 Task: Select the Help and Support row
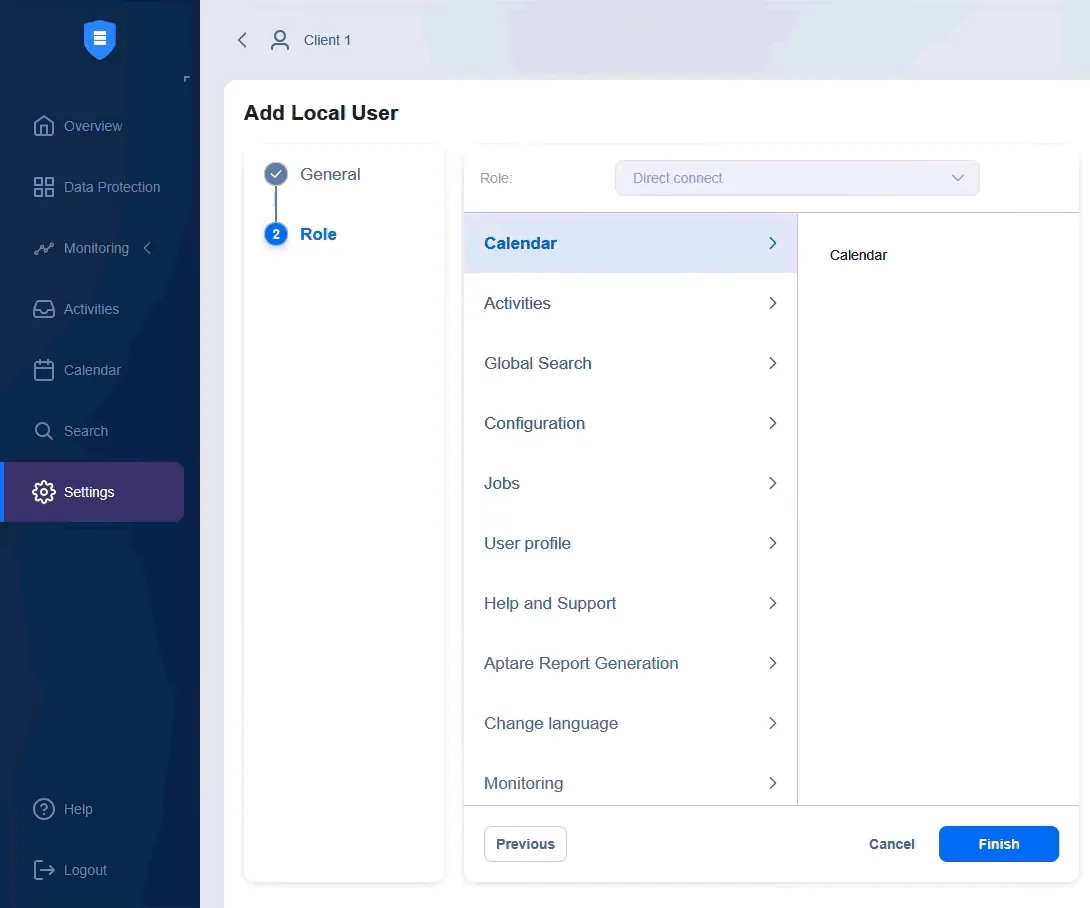(x=631, y=603)
